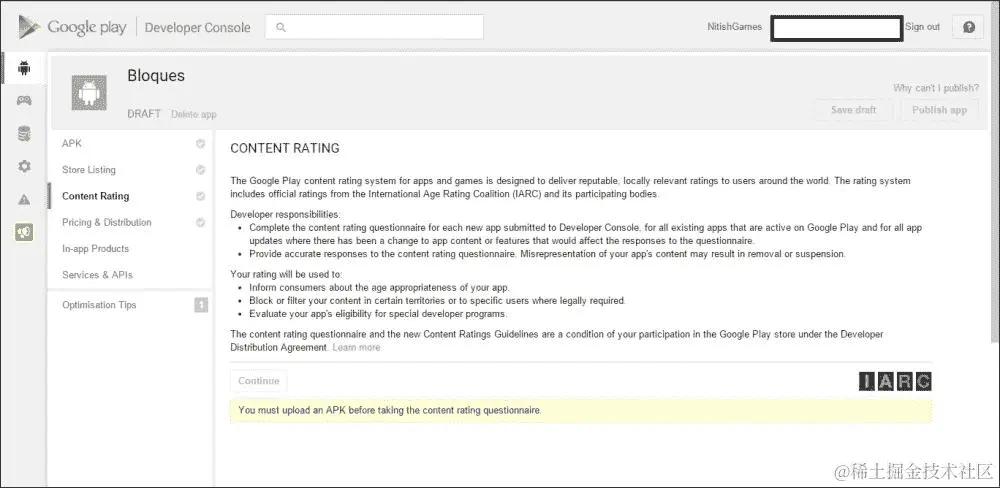
Task: Open the APK section
Action: pyautogui.click(x=72, y=144)
